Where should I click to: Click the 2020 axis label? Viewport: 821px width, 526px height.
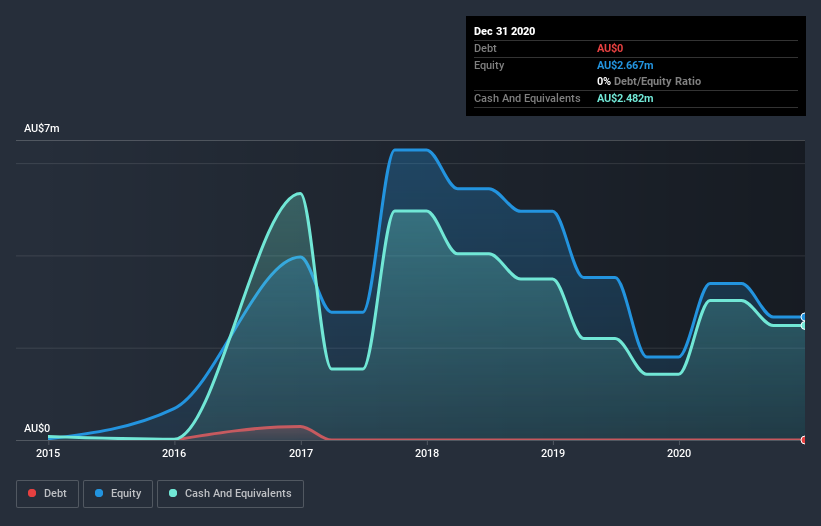679,453
